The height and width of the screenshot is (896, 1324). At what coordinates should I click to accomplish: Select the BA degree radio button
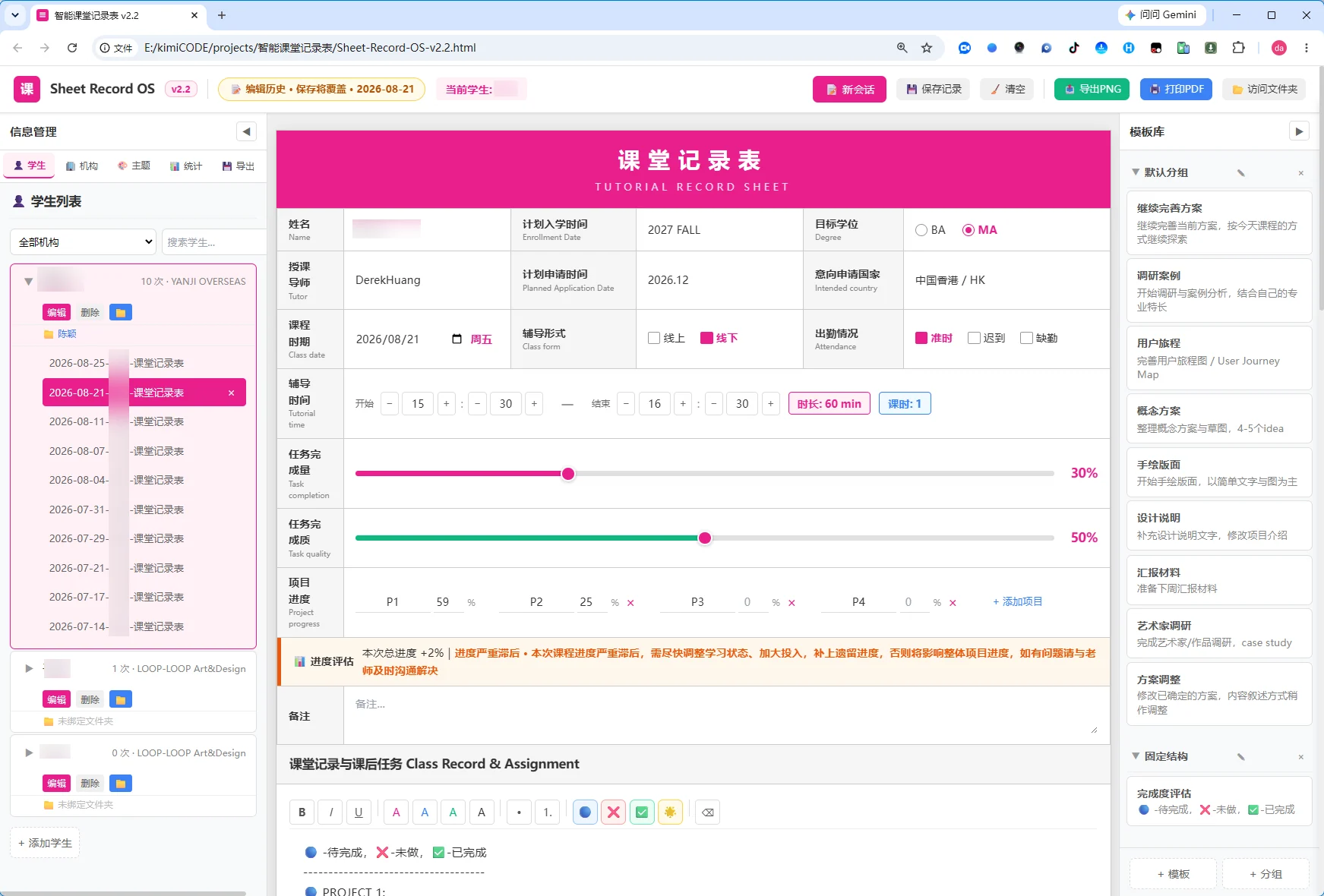pyautogui.click(x=921, y=230)
